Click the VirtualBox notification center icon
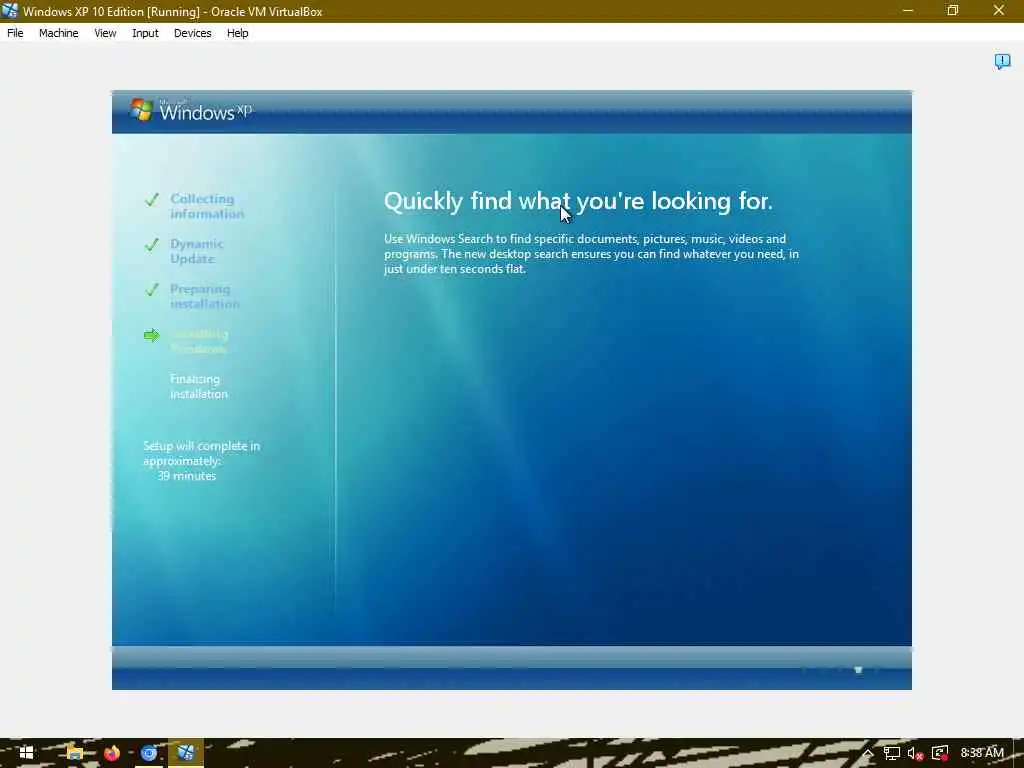Screen dimensions: 1024x768 pos(1002,61)
